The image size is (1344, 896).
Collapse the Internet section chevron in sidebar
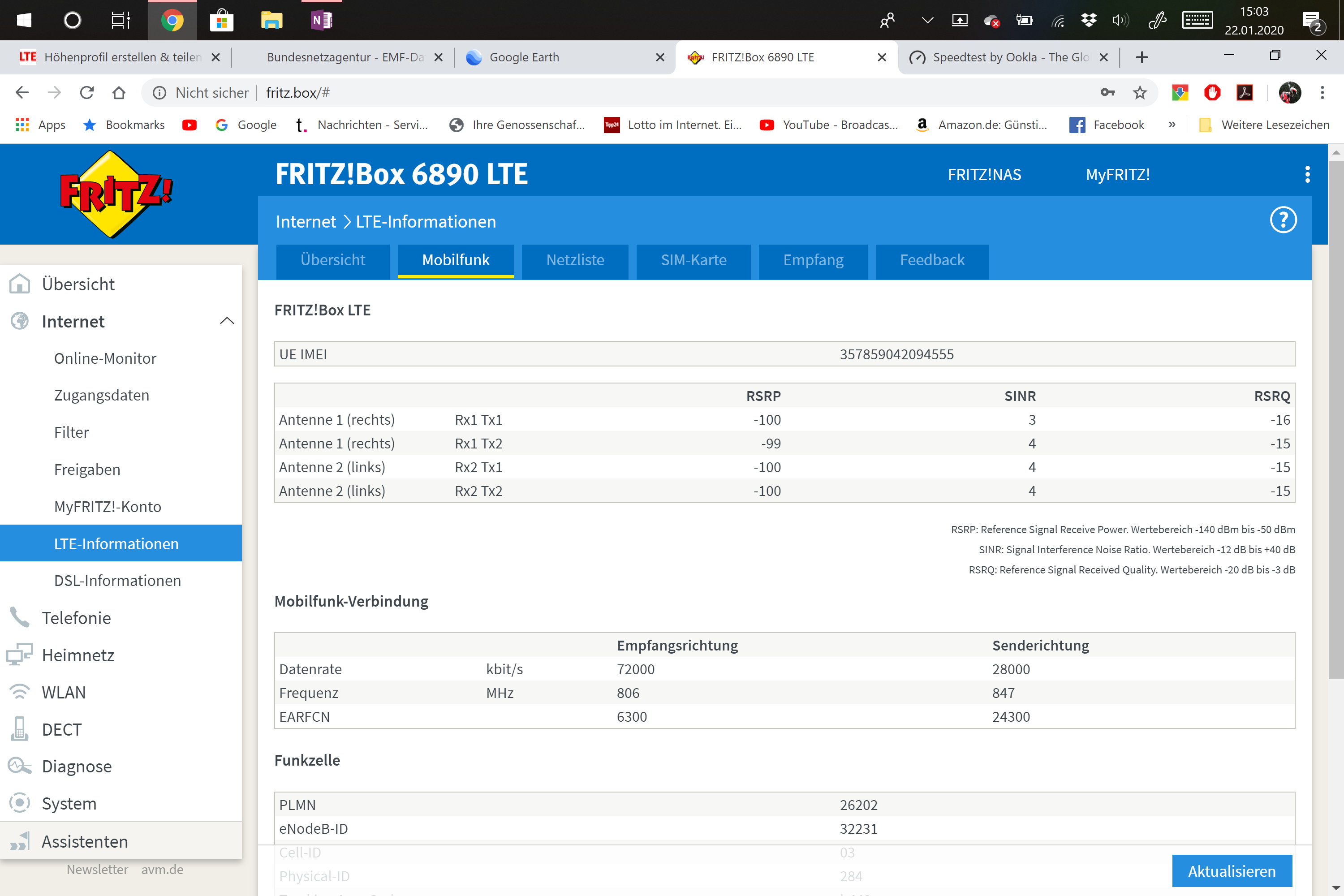pyautogui.click(x=227, y=321)
